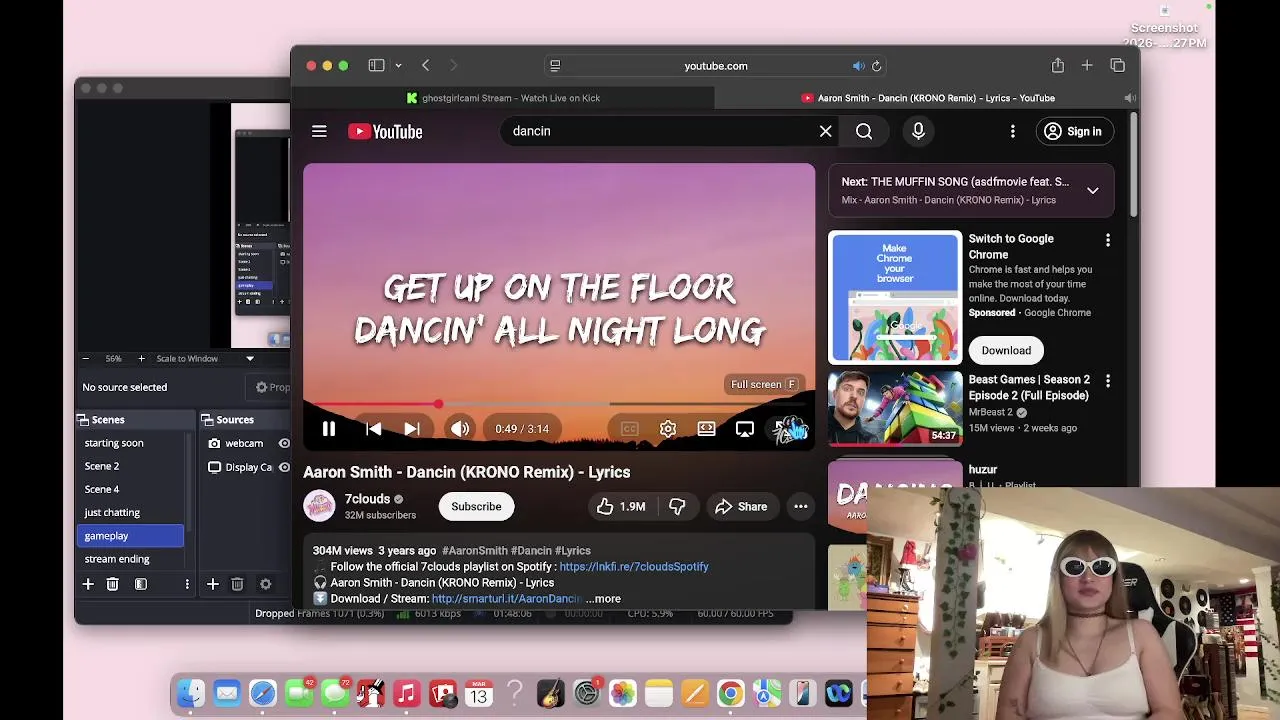Go to YouTube home via logo

(x=385, y=131)
